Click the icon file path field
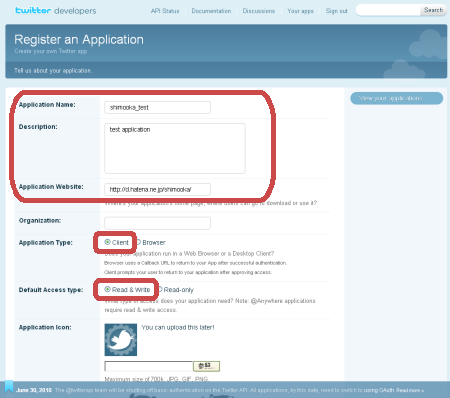 pyautogui.click(x=149, y=366)
